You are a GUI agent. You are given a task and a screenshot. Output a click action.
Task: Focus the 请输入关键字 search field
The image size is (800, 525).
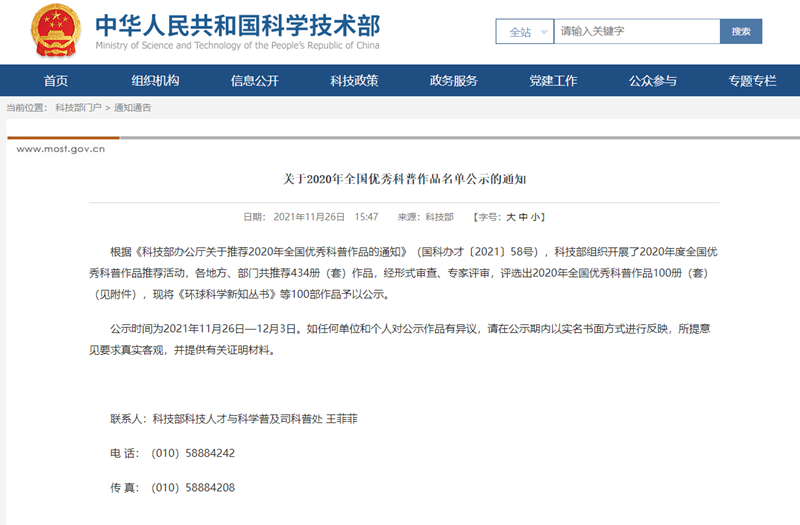pyautogui.click(x=636, y=32)
